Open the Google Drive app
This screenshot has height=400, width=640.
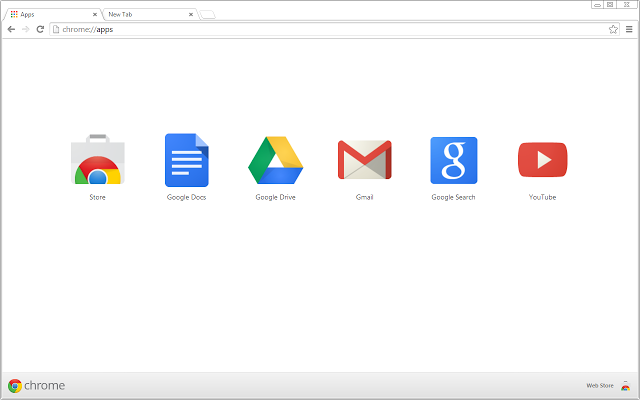(x=276, y=160)
